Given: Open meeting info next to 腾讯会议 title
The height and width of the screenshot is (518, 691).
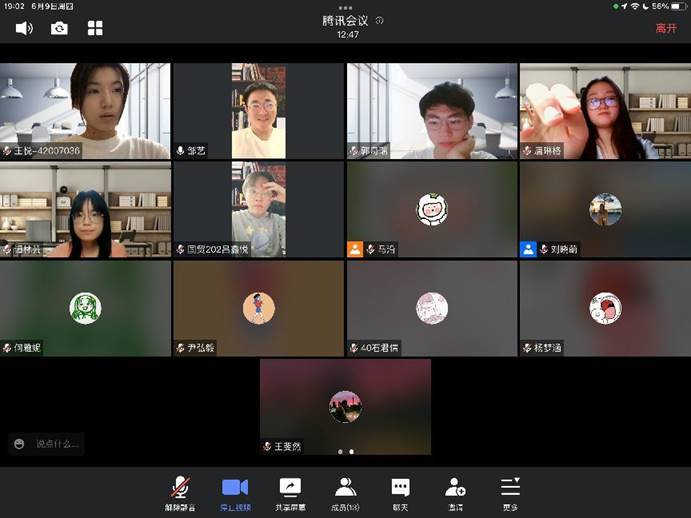Looking at the screenshot, I should tap(379, 20).
